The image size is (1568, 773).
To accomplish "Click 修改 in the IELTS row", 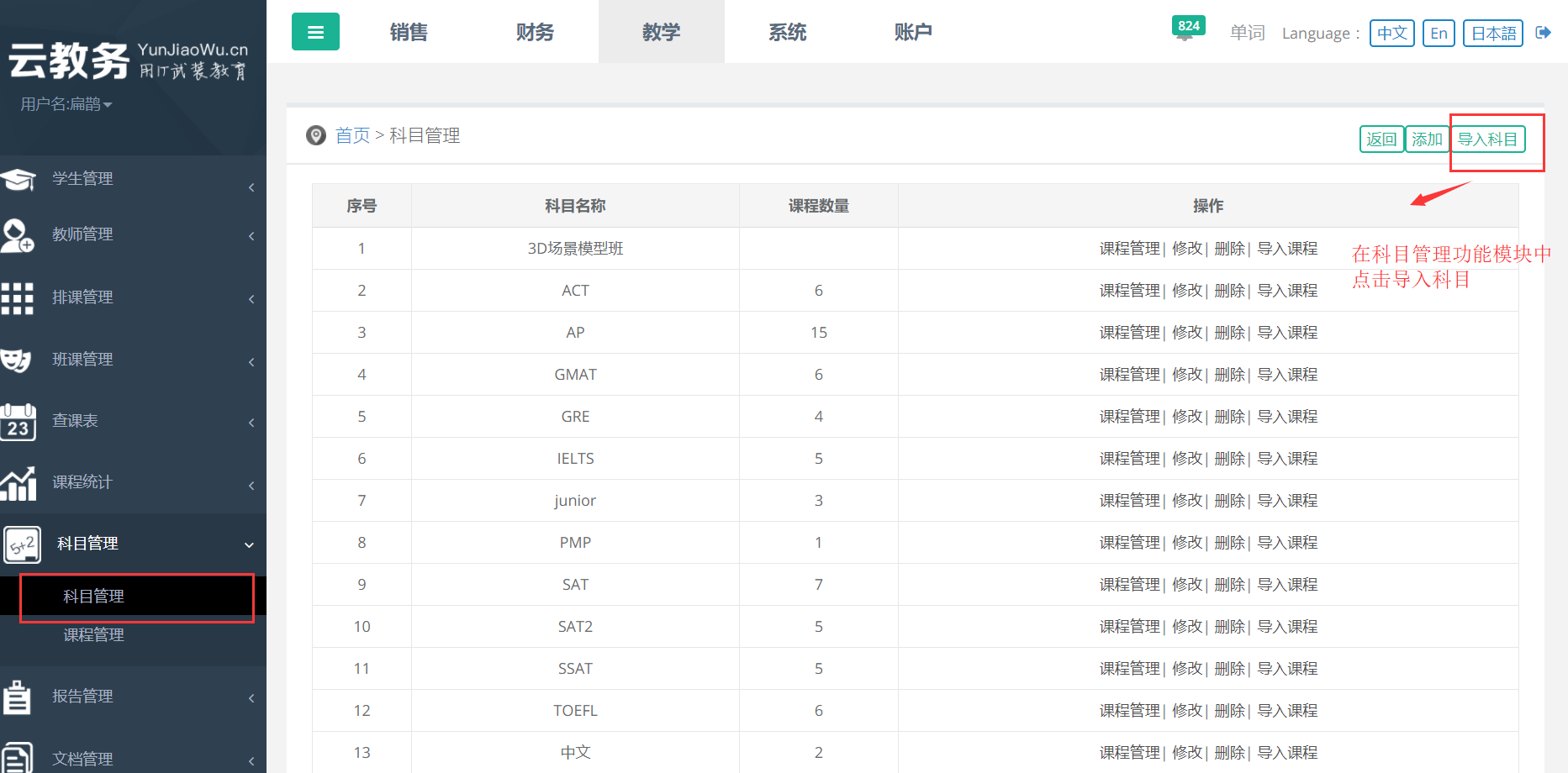I will (x=1187, y=459).
